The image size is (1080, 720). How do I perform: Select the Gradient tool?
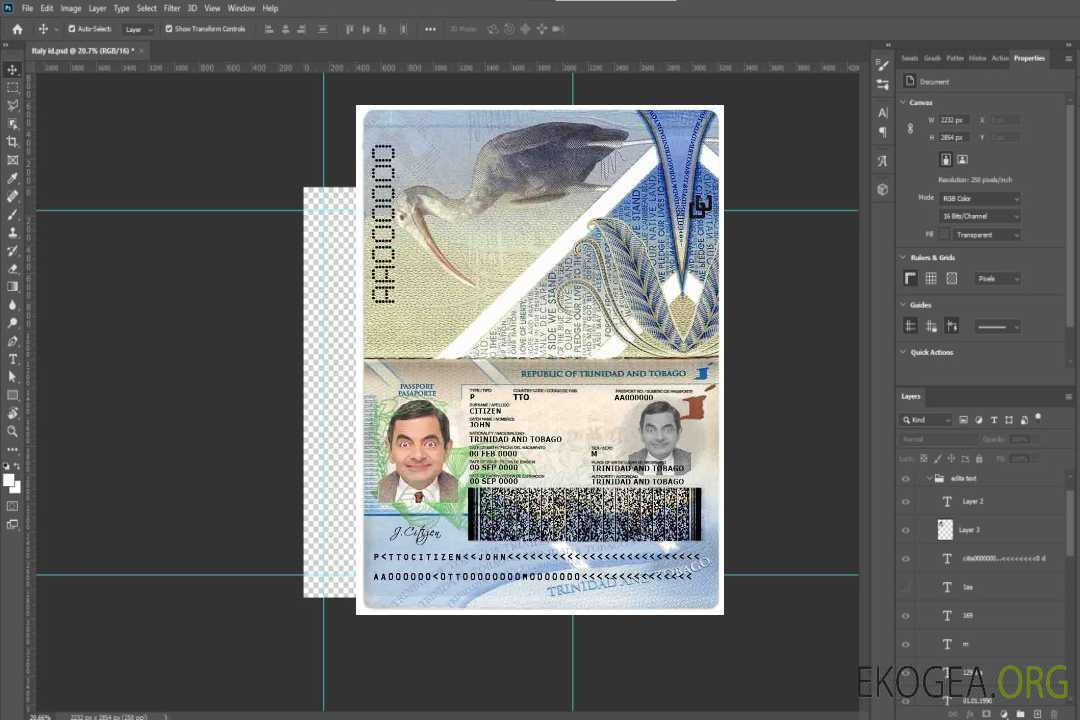(x=12, y=287)
